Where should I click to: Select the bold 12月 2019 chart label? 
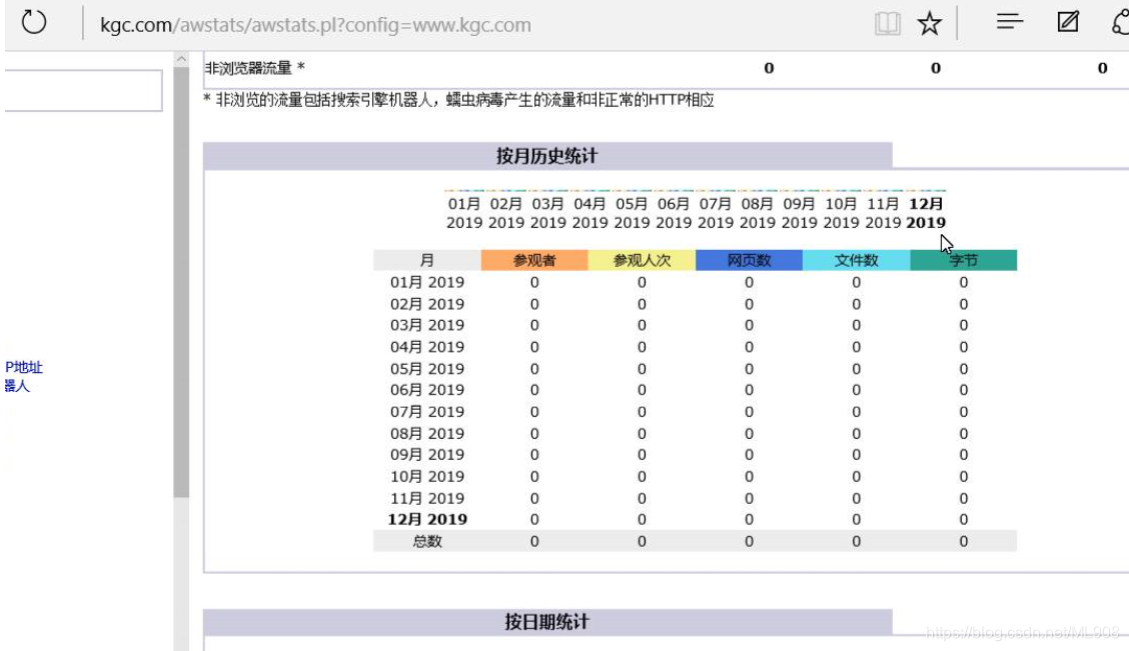click(x=926, y=213)
